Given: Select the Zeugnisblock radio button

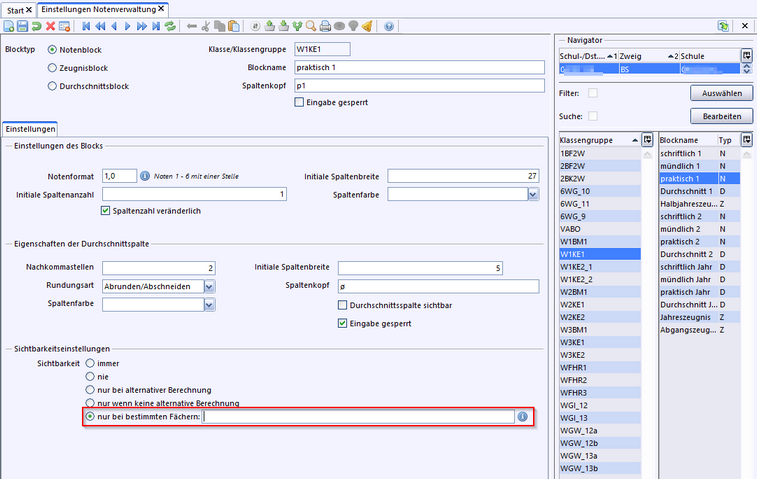Looking at the screenshot, I should pos(53,68).
